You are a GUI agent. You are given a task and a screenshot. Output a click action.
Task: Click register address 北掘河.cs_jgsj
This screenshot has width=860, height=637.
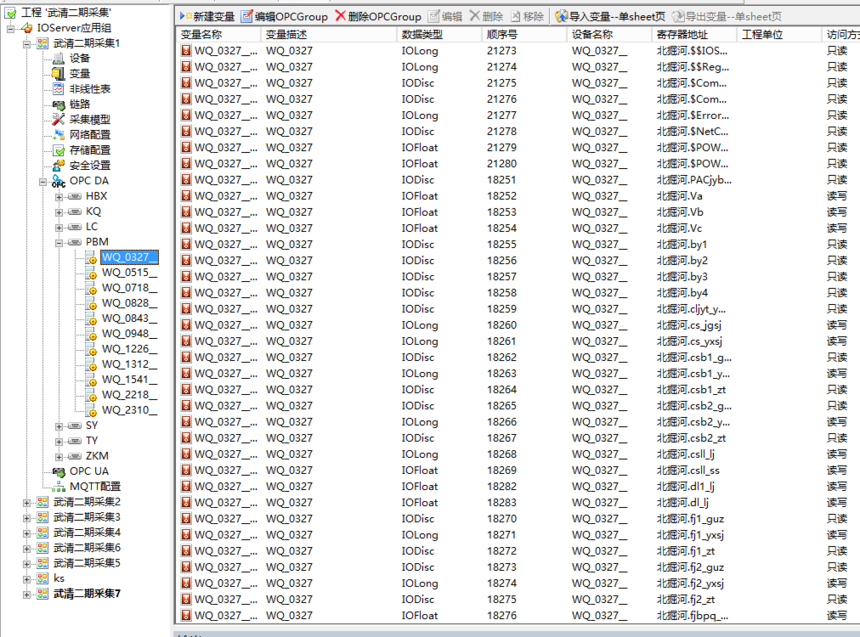click(689, 325)
